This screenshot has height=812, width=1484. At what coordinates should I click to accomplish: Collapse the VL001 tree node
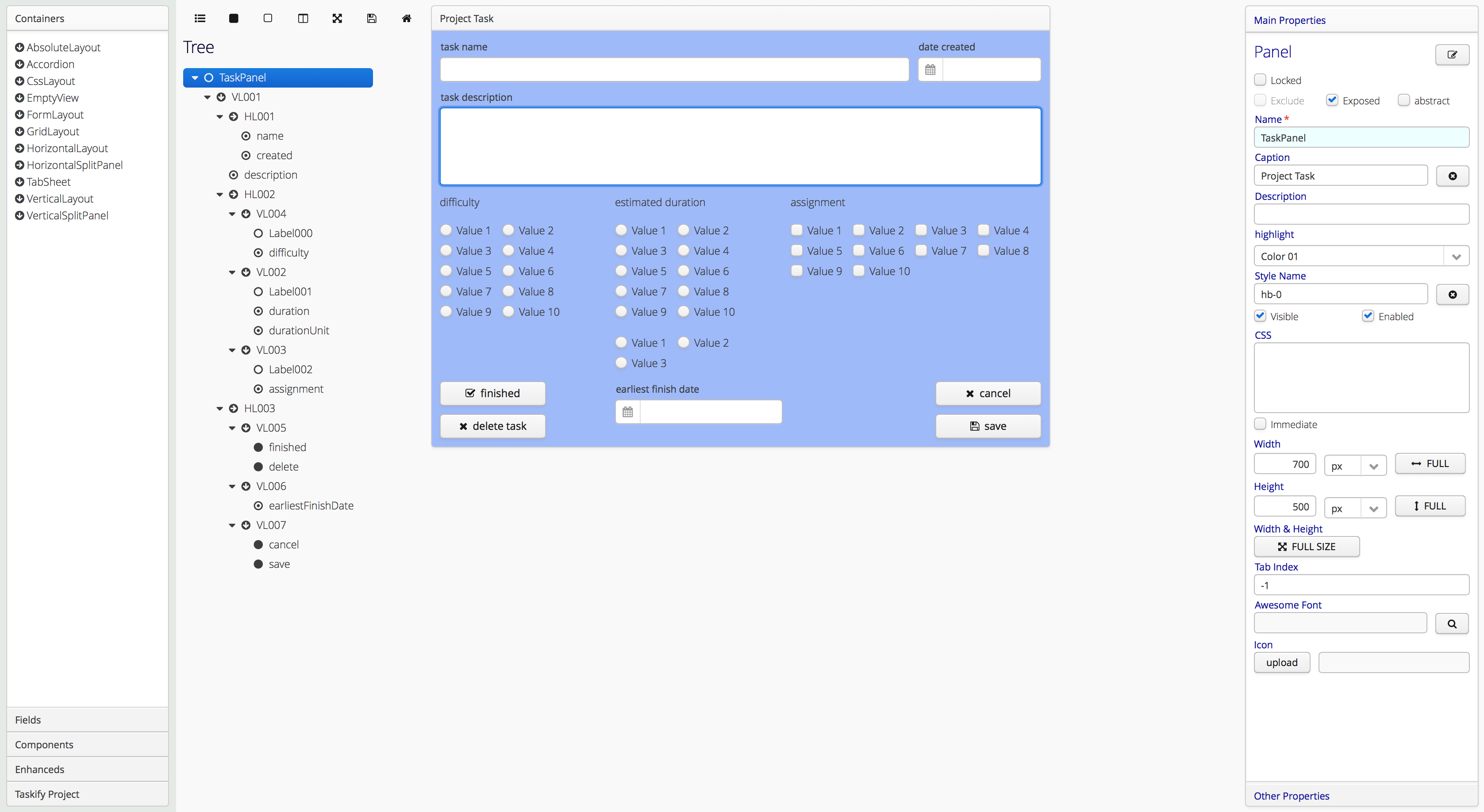point(208,97)
